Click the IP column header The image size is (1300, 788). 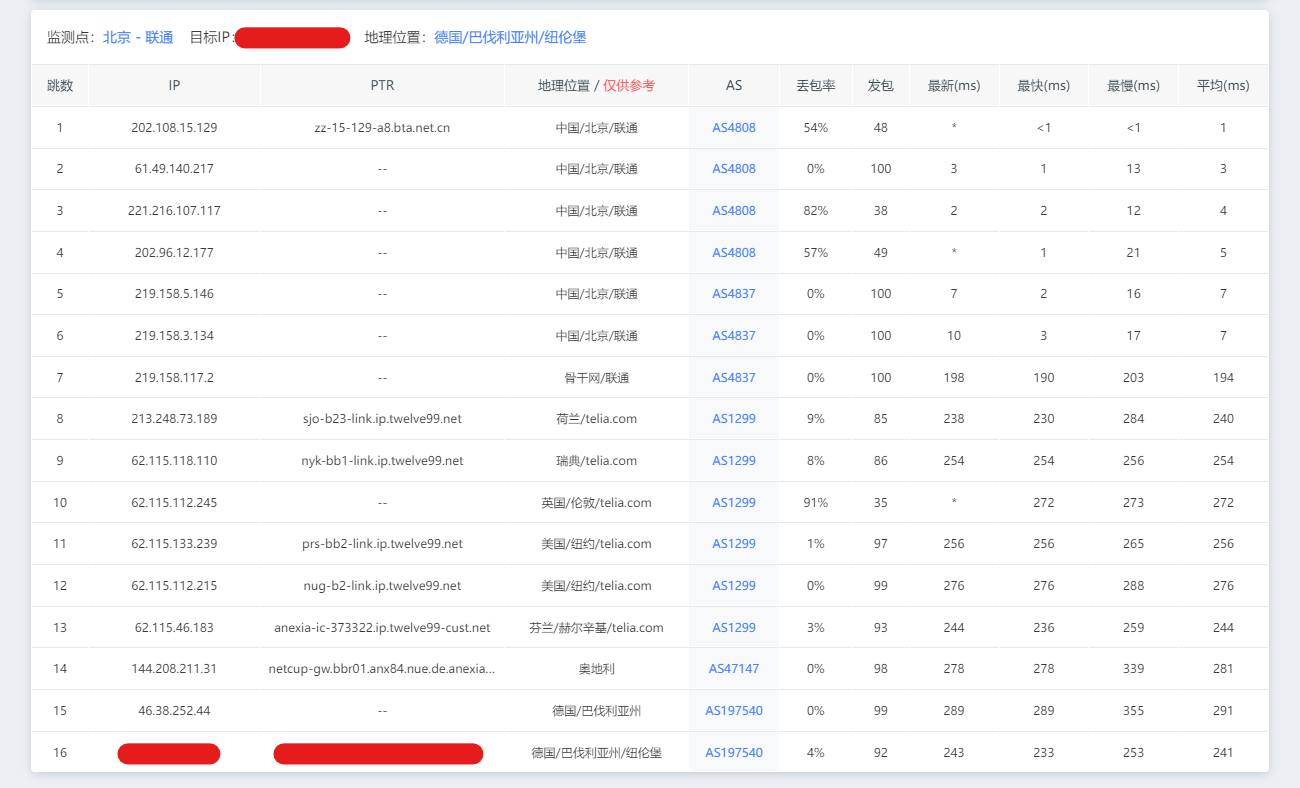(x=174, y=86)
